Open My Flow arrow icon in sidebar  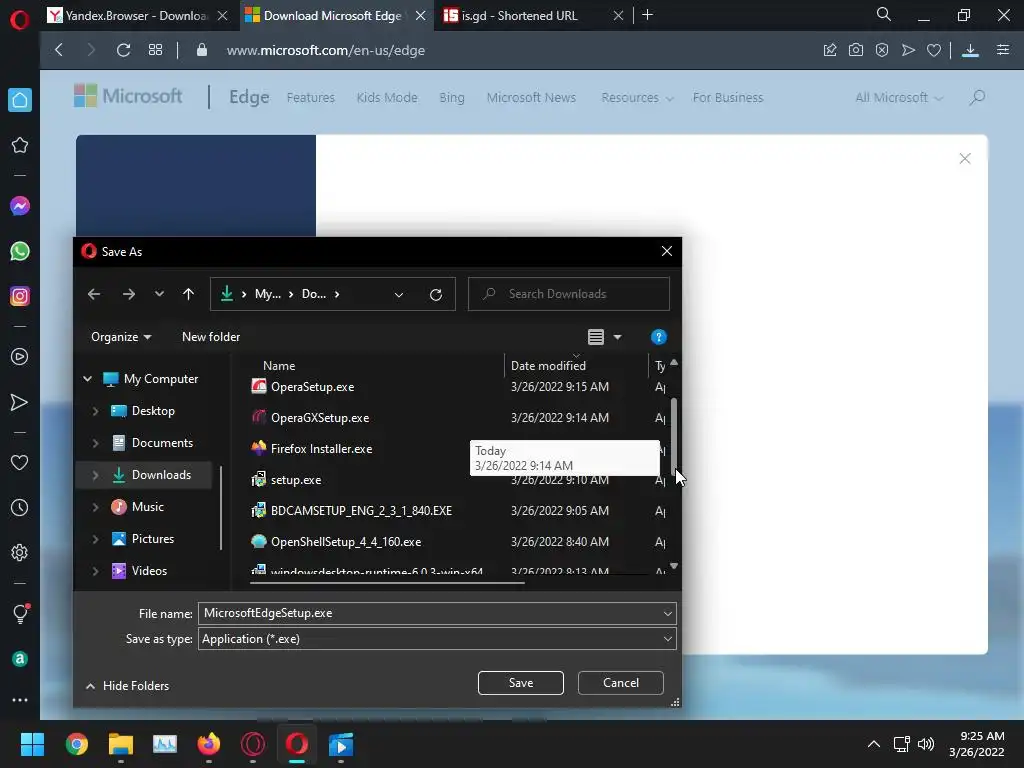(20, 402)
